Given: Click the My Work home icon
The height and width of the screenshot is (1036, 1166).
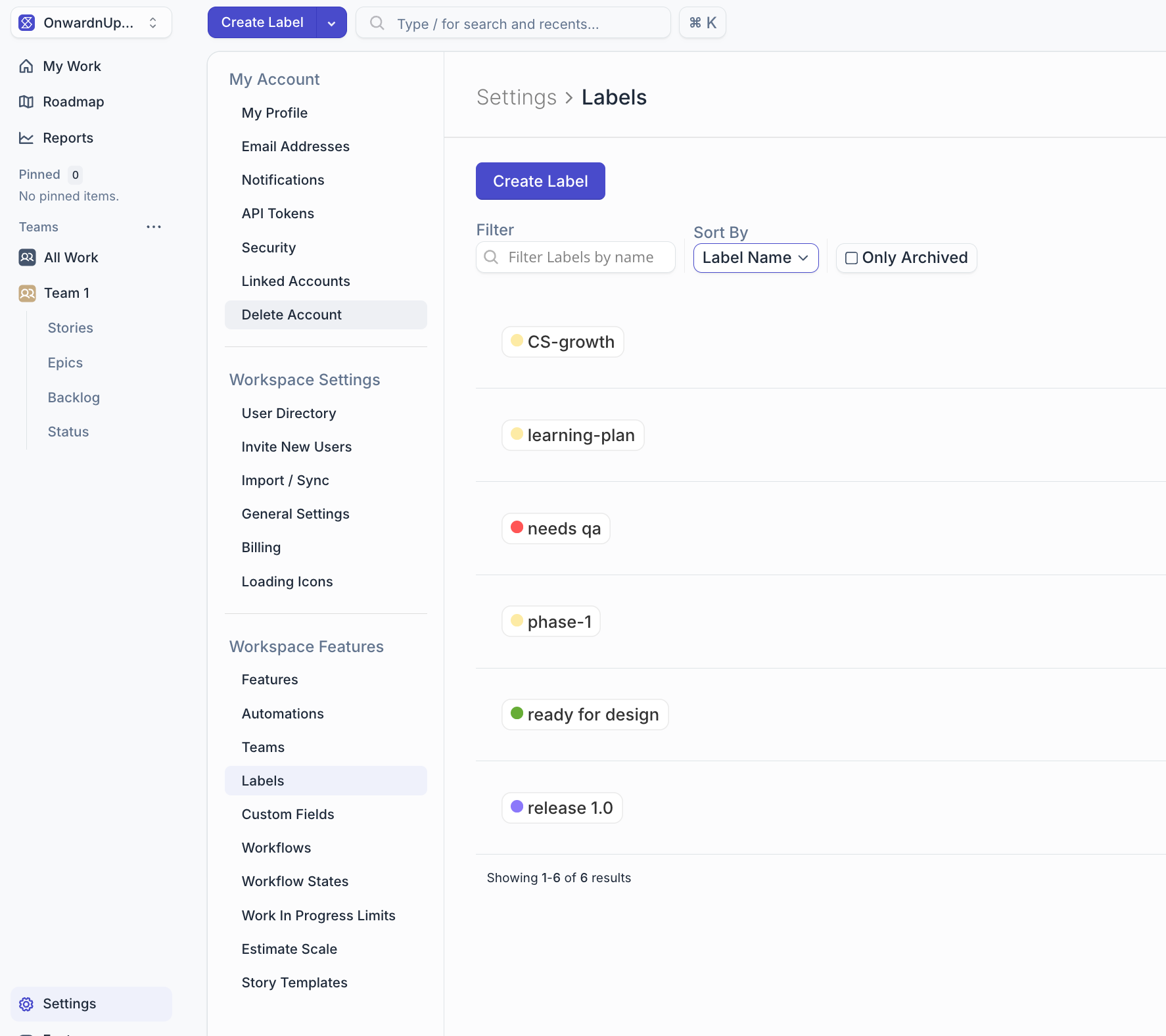Looking at the screenshot, I should tap(26, 66).
